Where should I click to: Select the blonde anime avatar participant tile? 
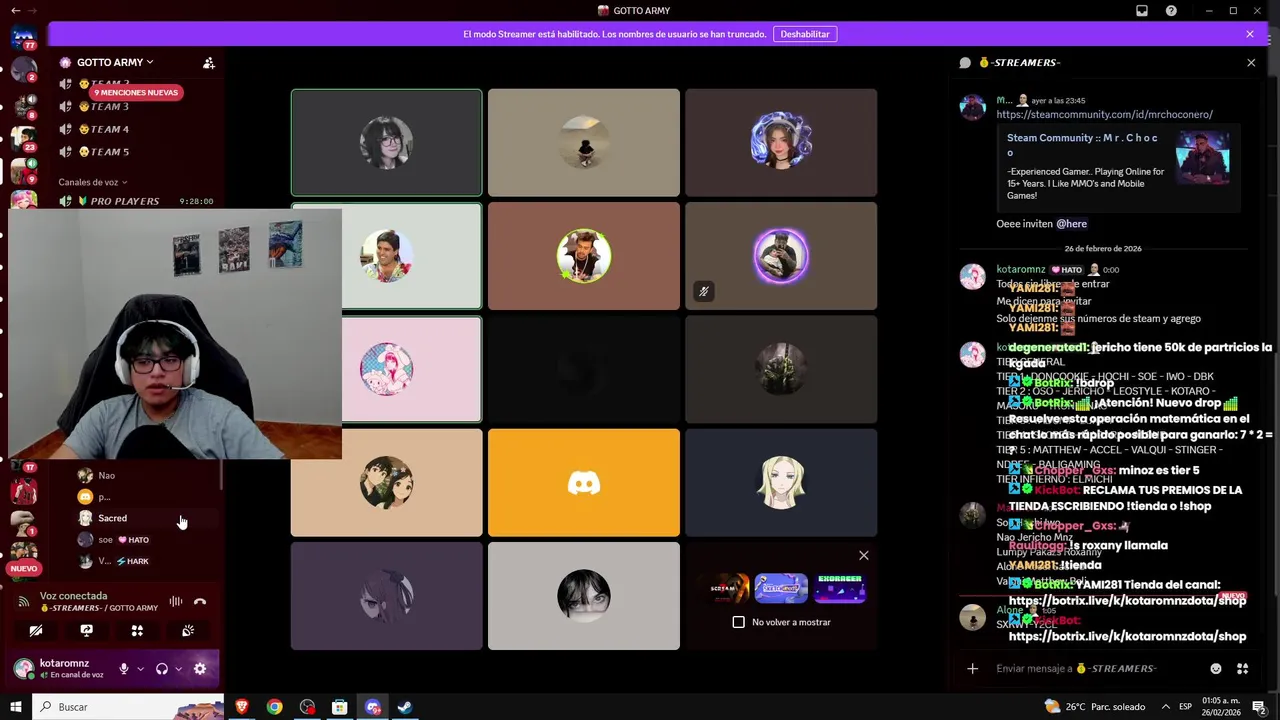[781, 483]
